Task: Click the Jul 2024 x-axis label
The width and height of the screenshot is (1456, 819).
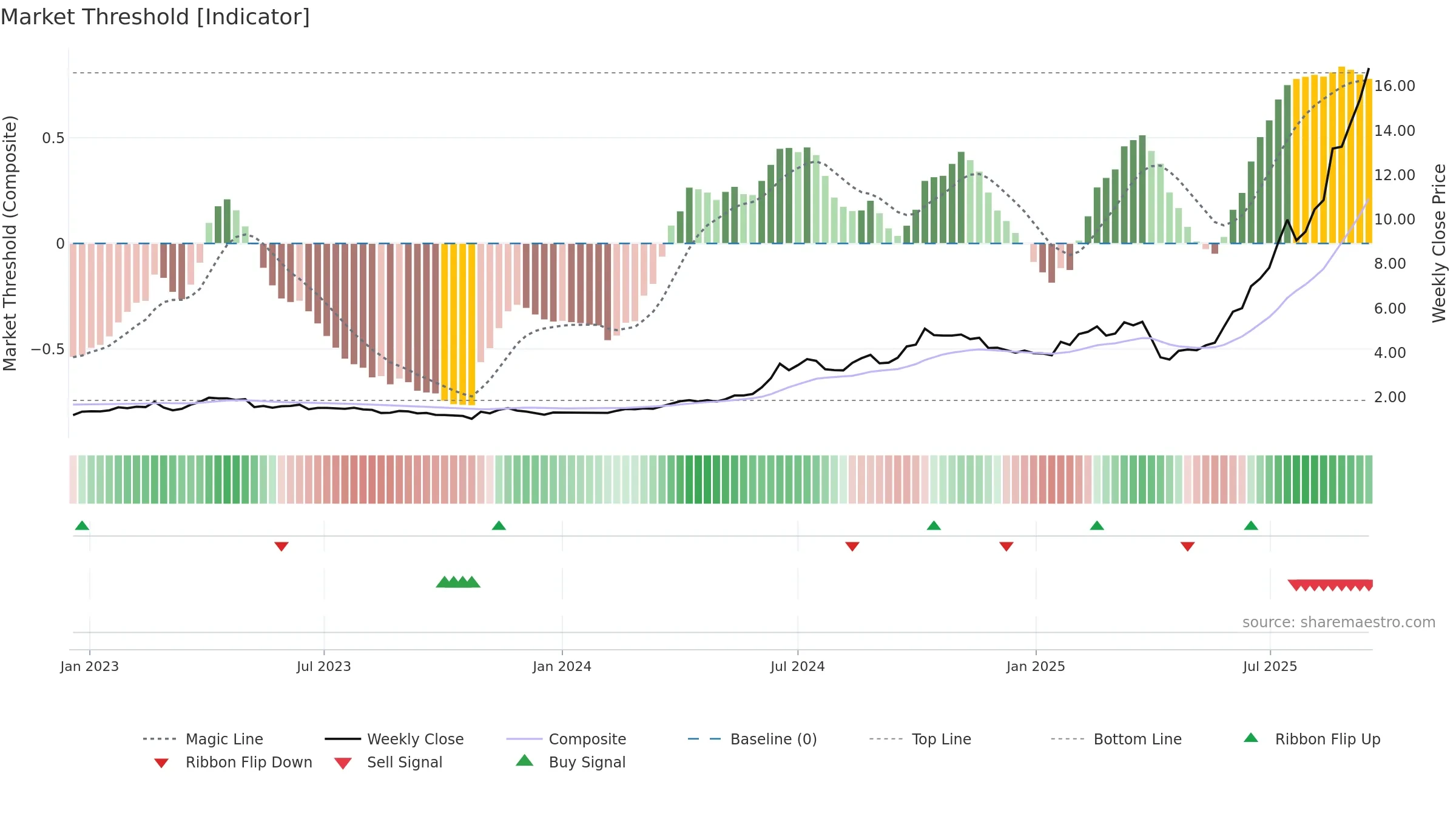Action: pyautogui.click(x=798, y=666)
